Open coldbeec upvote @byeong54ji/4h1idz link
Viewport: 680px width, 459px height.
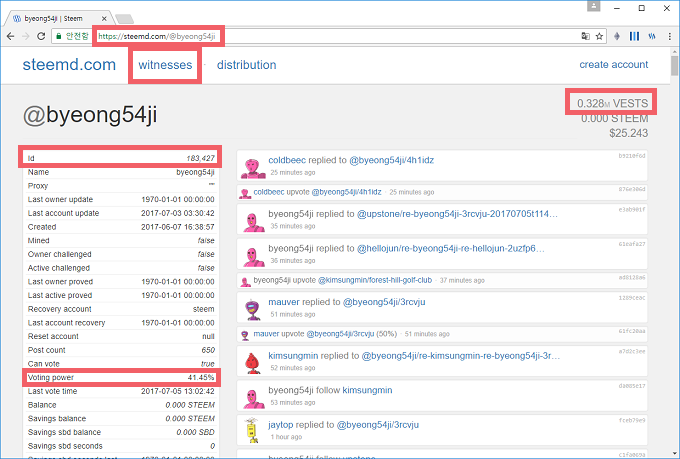(347, 192)
